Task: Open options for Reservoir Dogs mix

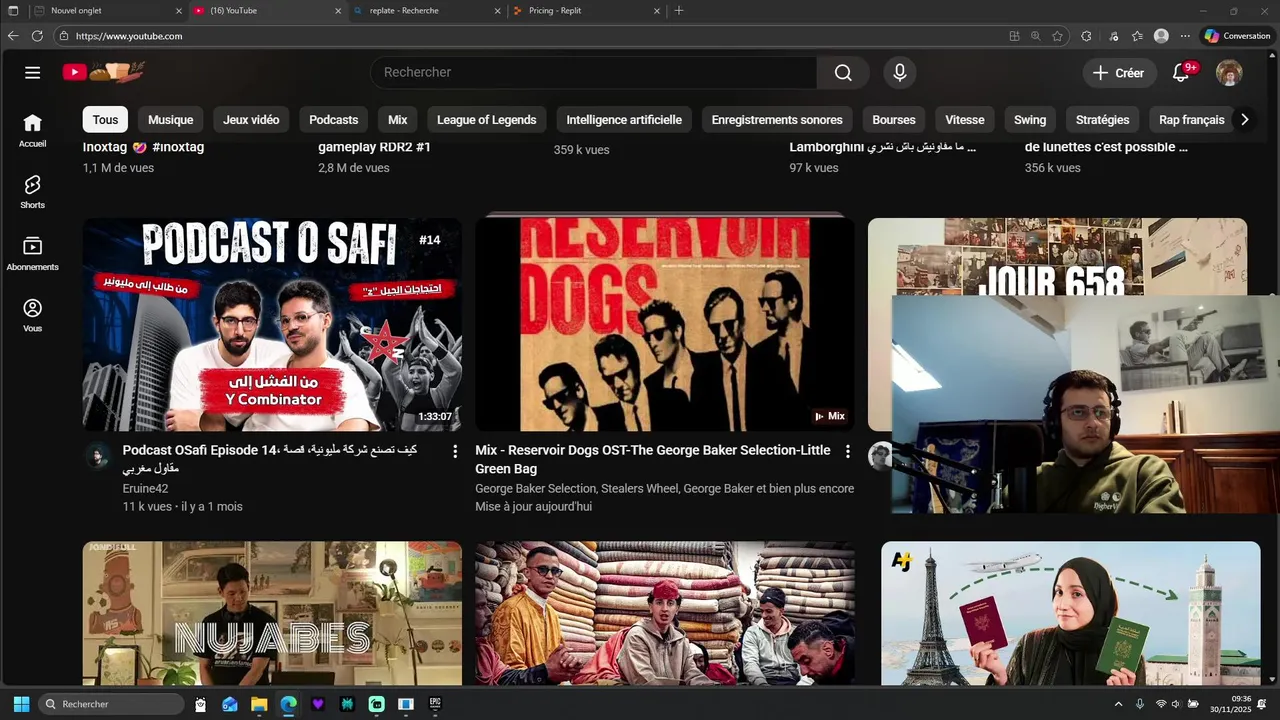Action: pyautogui.click(x=848, y=451)
